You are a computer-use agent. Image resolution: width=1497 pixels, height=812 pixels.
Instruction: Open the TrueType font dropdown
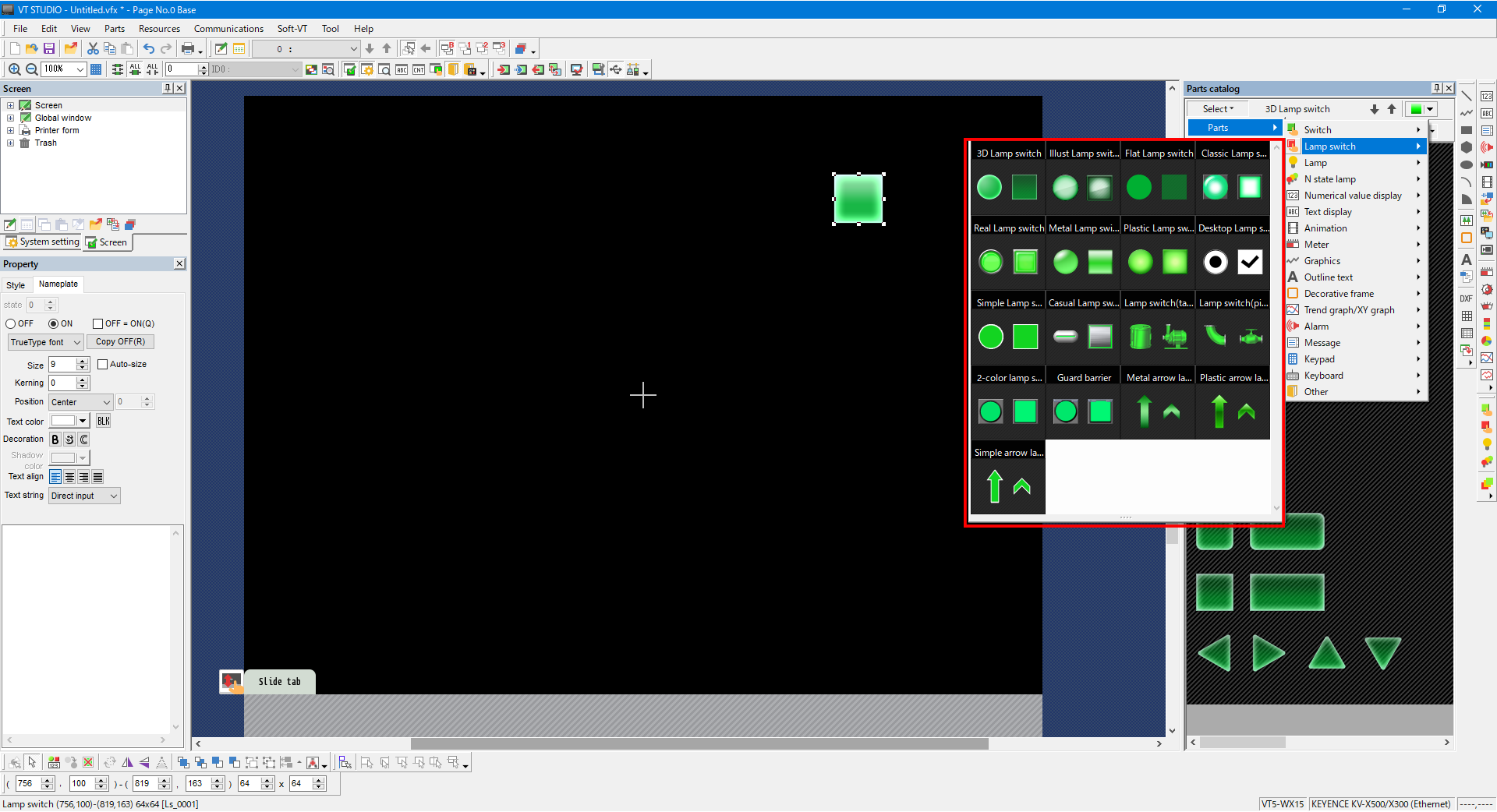(x=45, y=343)
